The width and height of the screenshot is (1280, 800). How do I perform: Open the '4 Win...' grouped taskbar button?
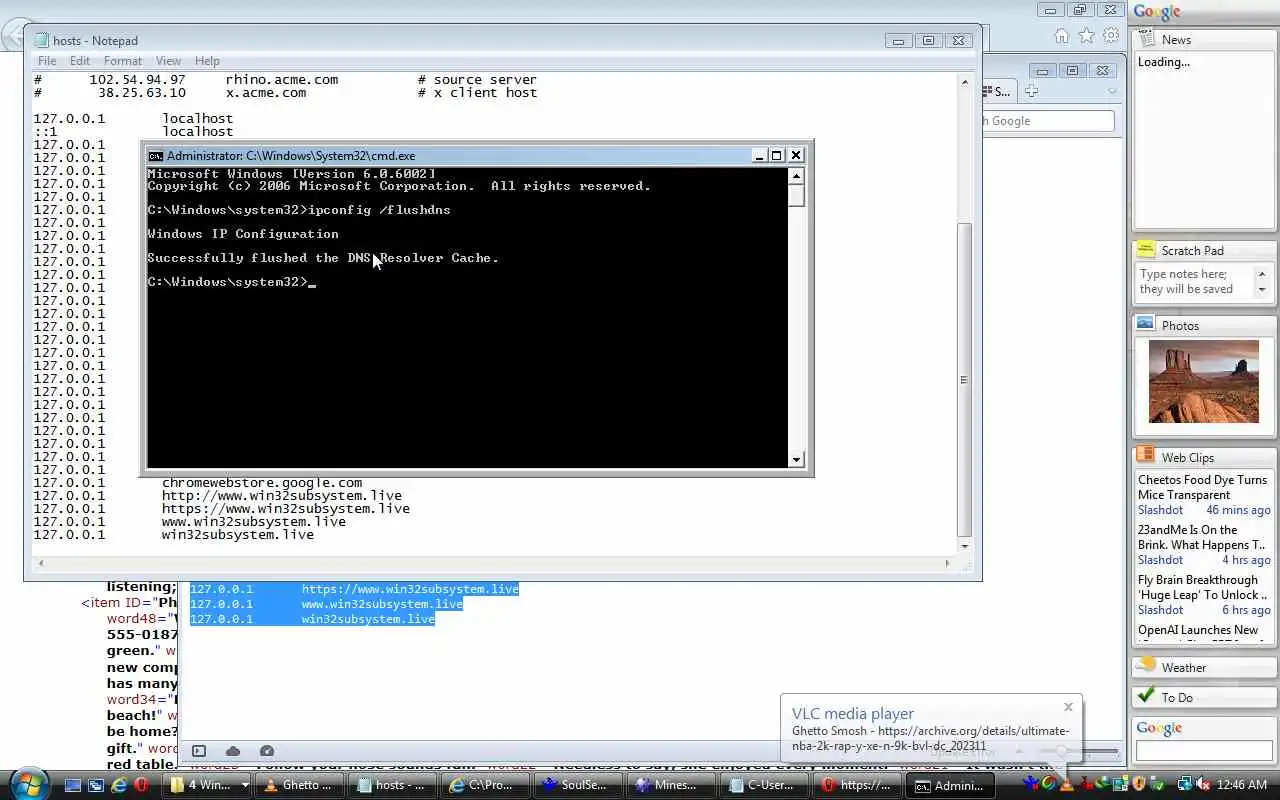(208, 785)
